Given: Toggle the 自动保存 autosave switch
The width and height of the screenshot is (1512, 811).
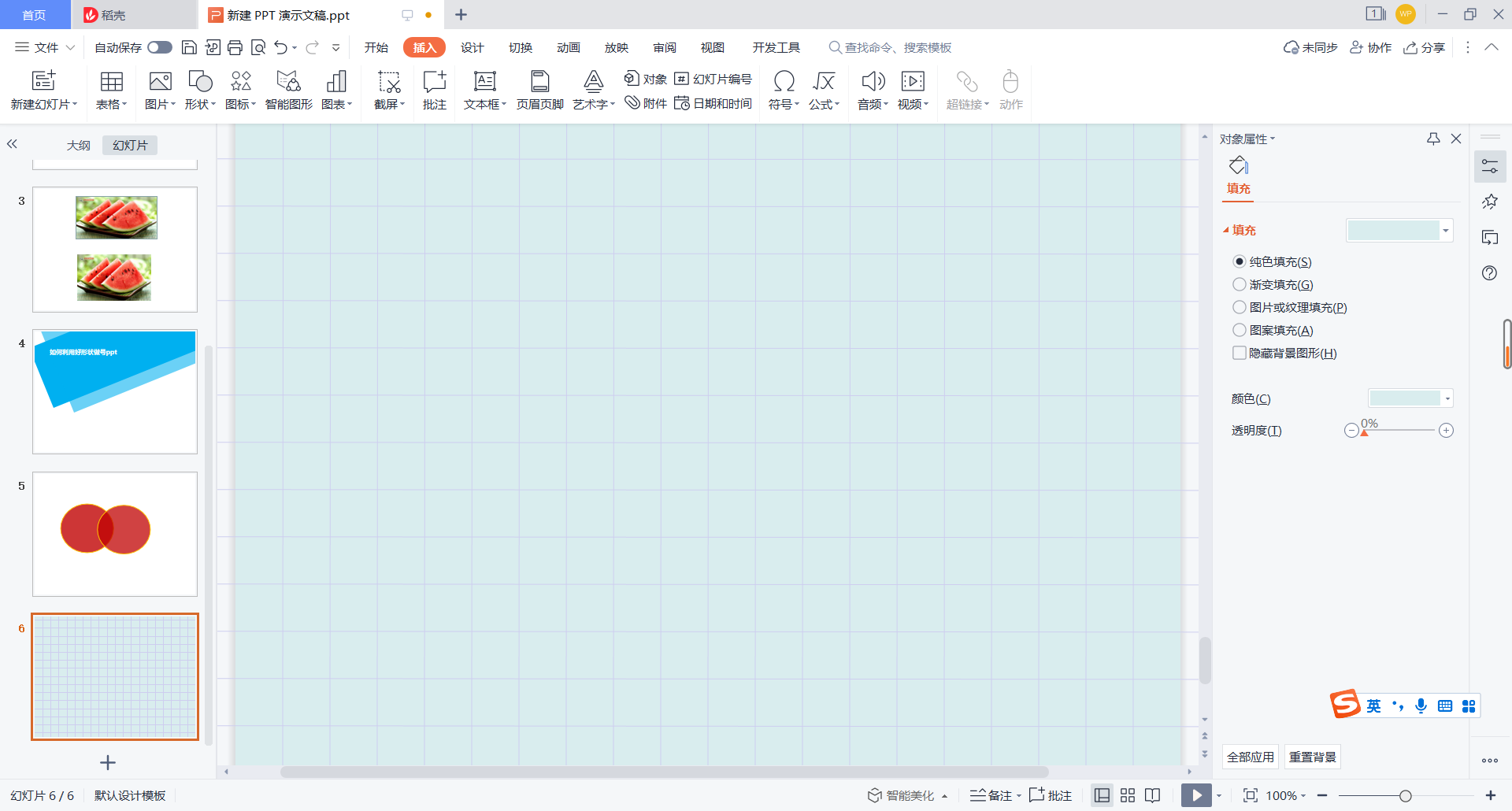Looking at the screenshot, I should point(160,47).
